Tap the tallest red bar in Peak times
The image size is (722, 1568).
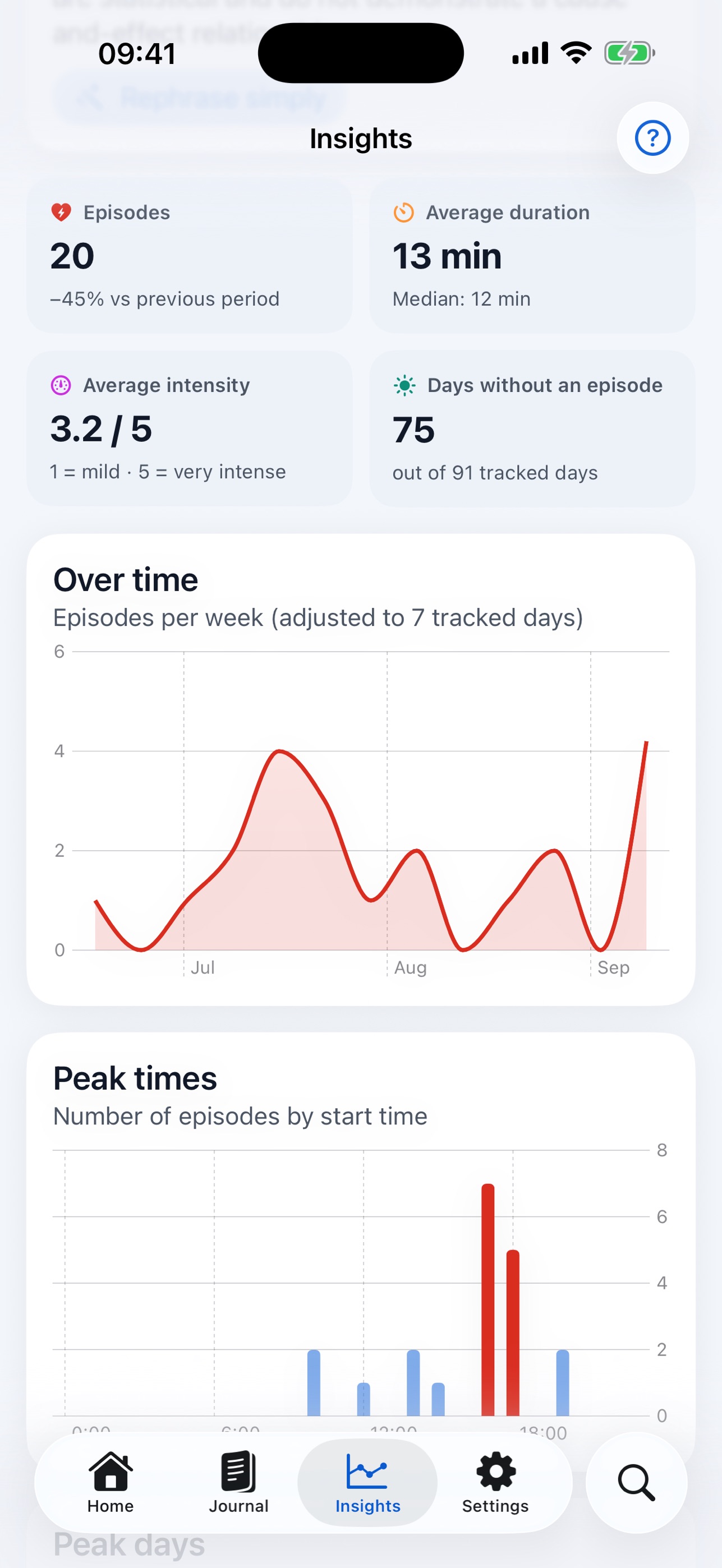point(488,1299)
